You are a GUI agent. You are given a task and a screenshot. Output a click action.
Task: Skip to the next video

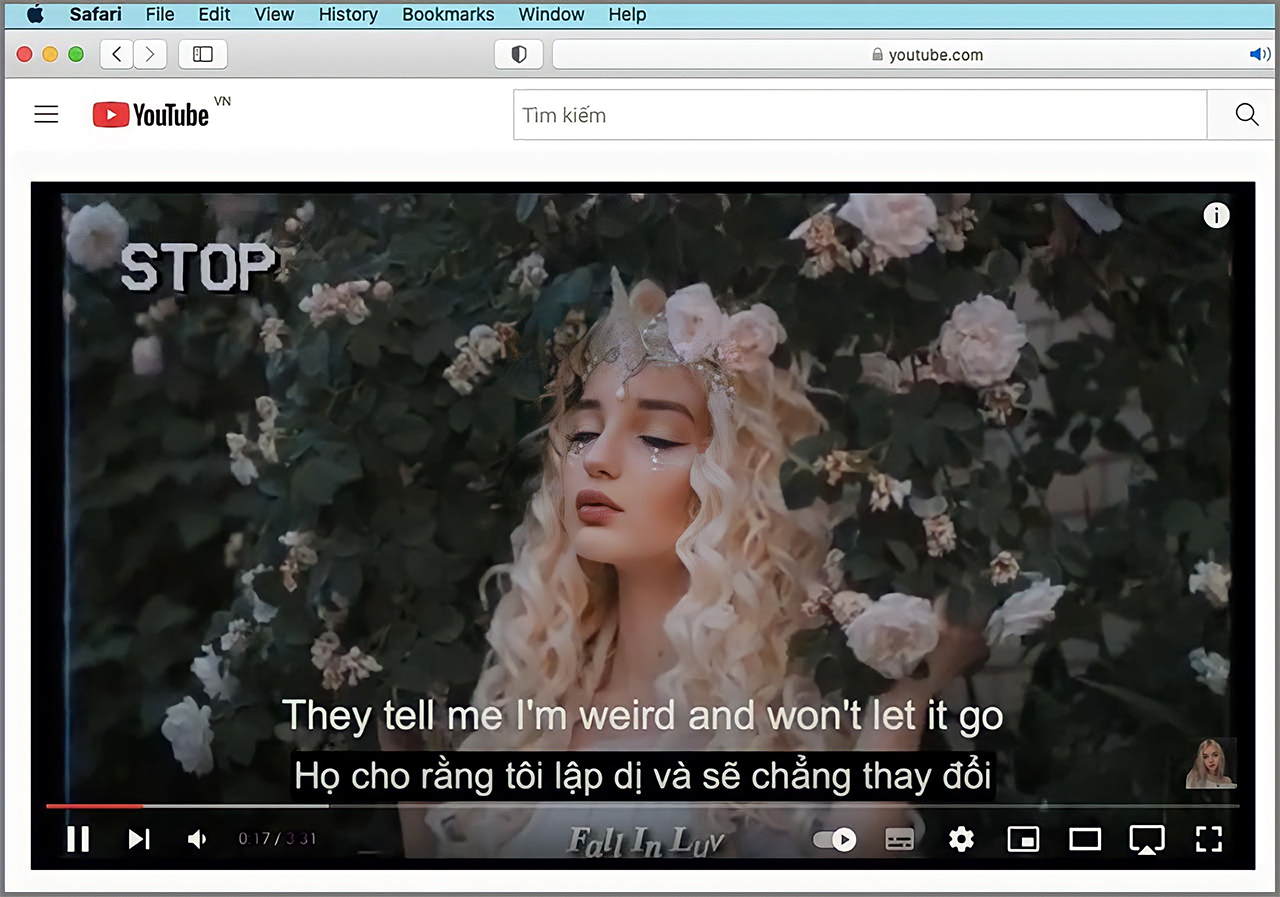(139, 839)
